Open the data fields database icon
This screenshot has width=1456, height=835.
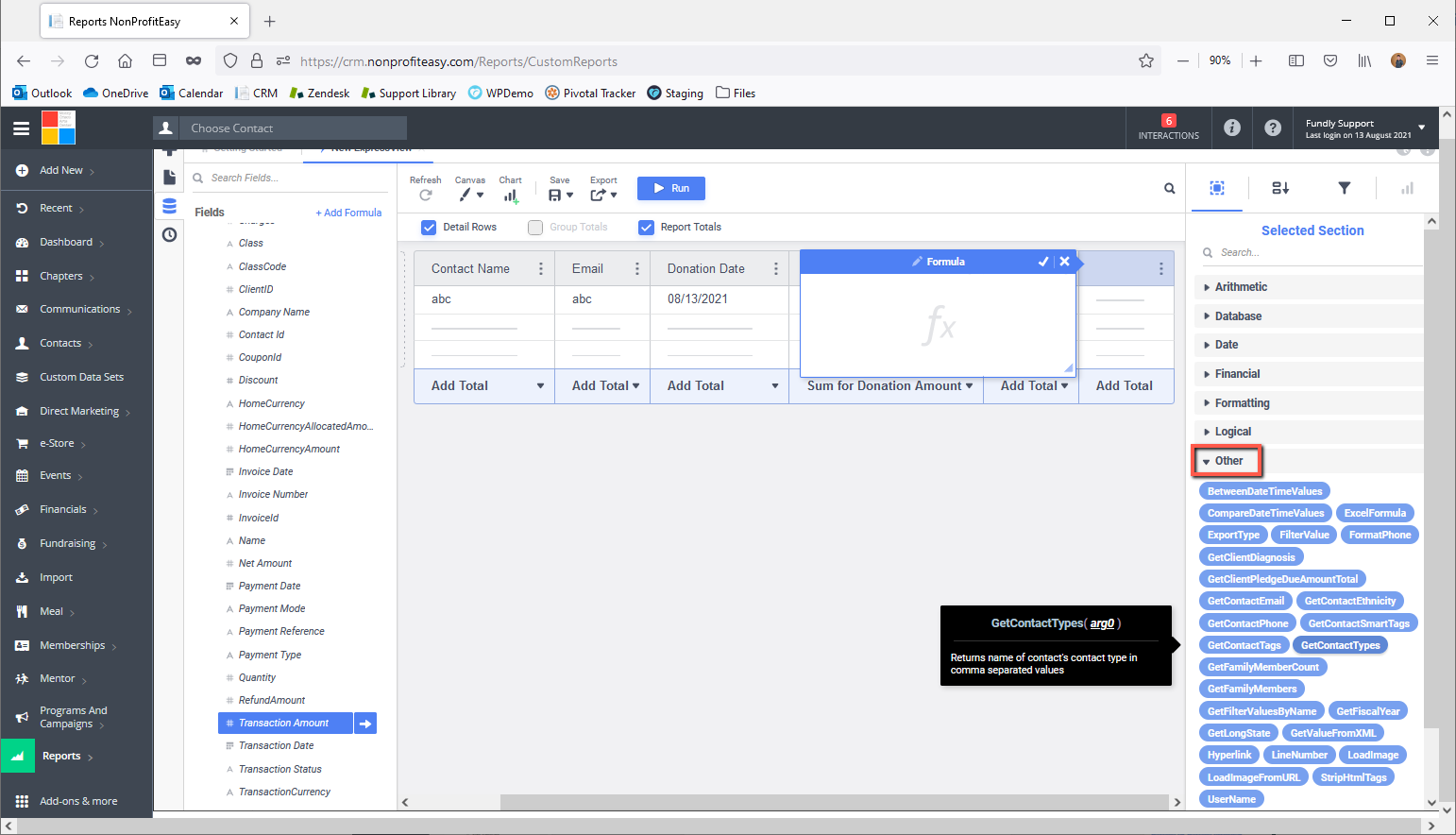tap(169, 206)
